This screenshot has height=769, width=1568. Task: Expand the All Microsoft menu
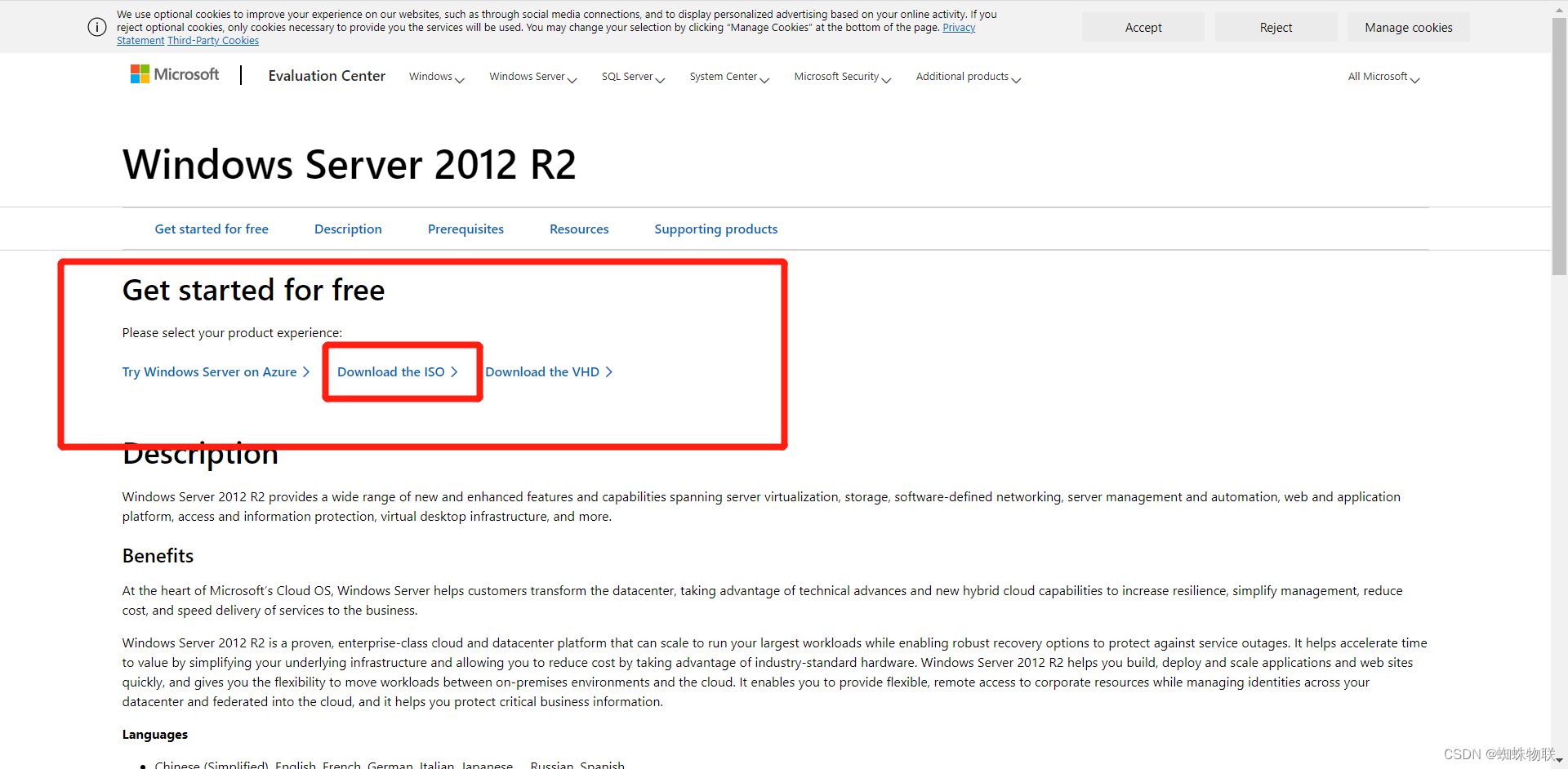click(1384, 77)
